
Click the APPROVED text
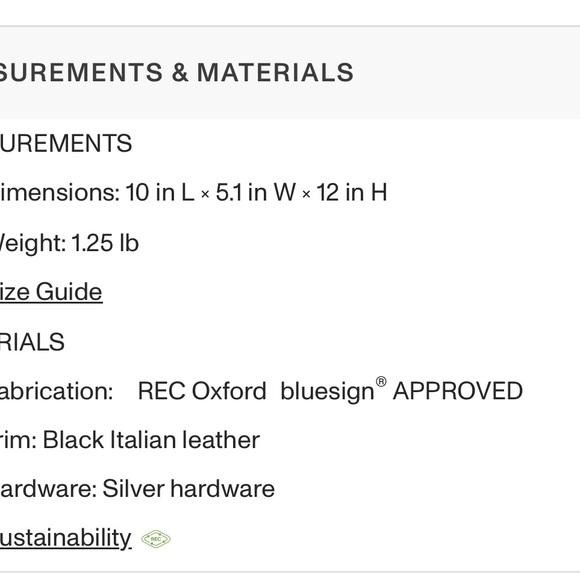click(458, 391)
